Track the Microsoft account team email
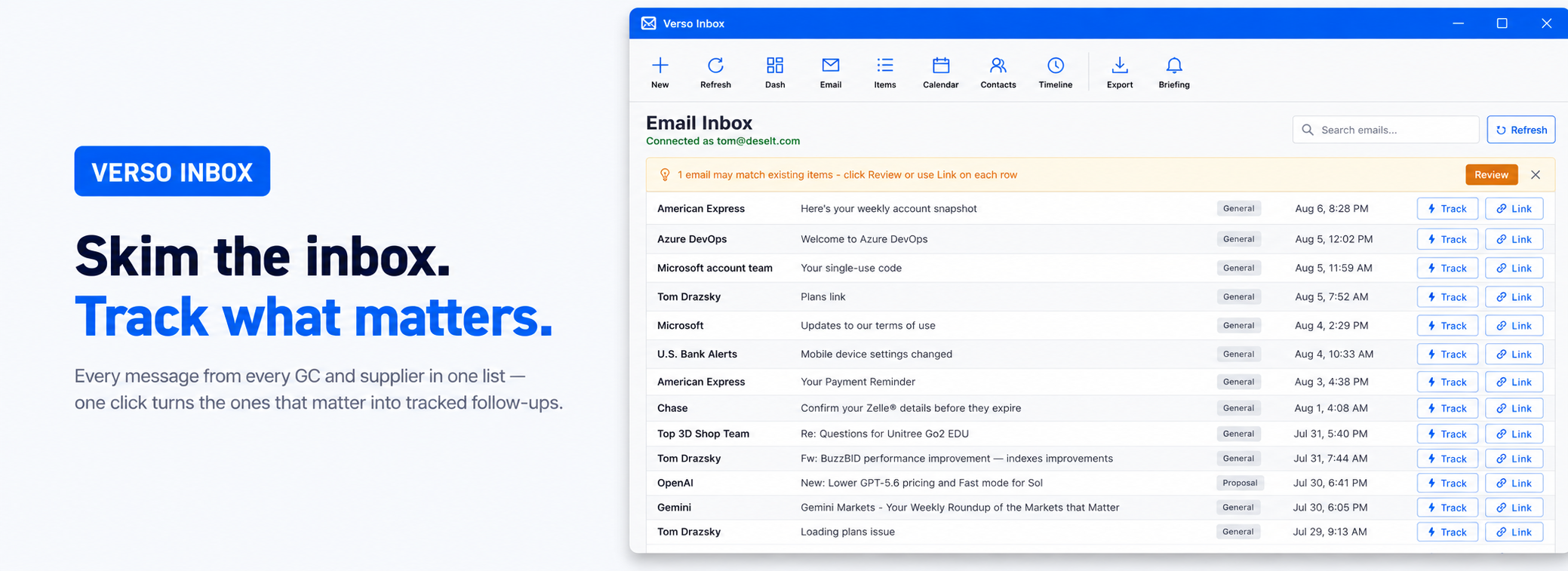This screenshot has width=1568, height=571. [x=1447, y=268]
